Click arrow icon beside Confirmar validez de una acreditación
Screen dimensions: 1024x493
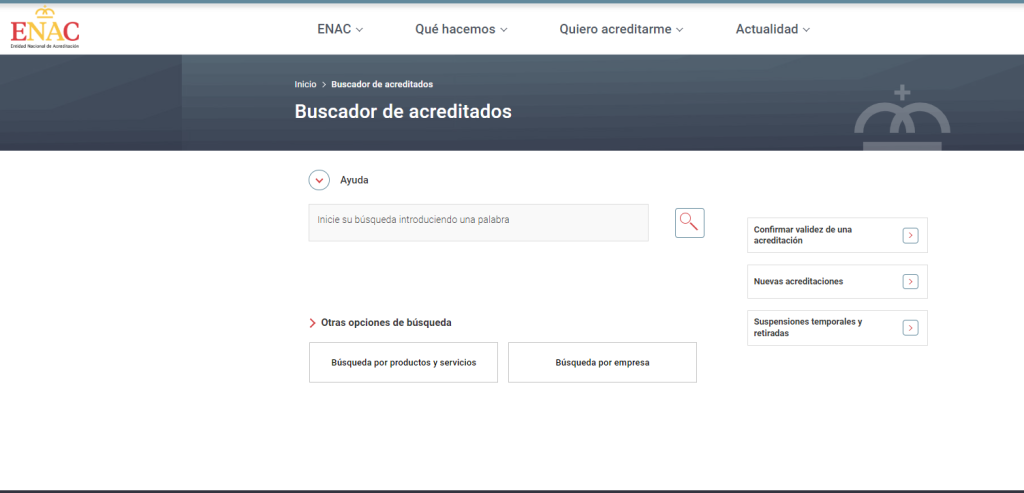coord(910,236)
